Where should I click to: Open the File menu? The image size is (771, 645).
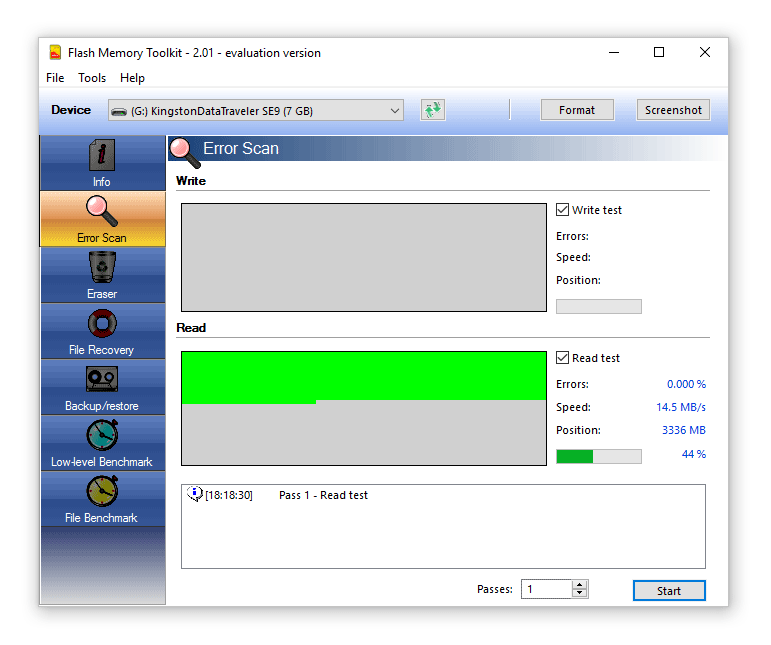coord(55,78)
